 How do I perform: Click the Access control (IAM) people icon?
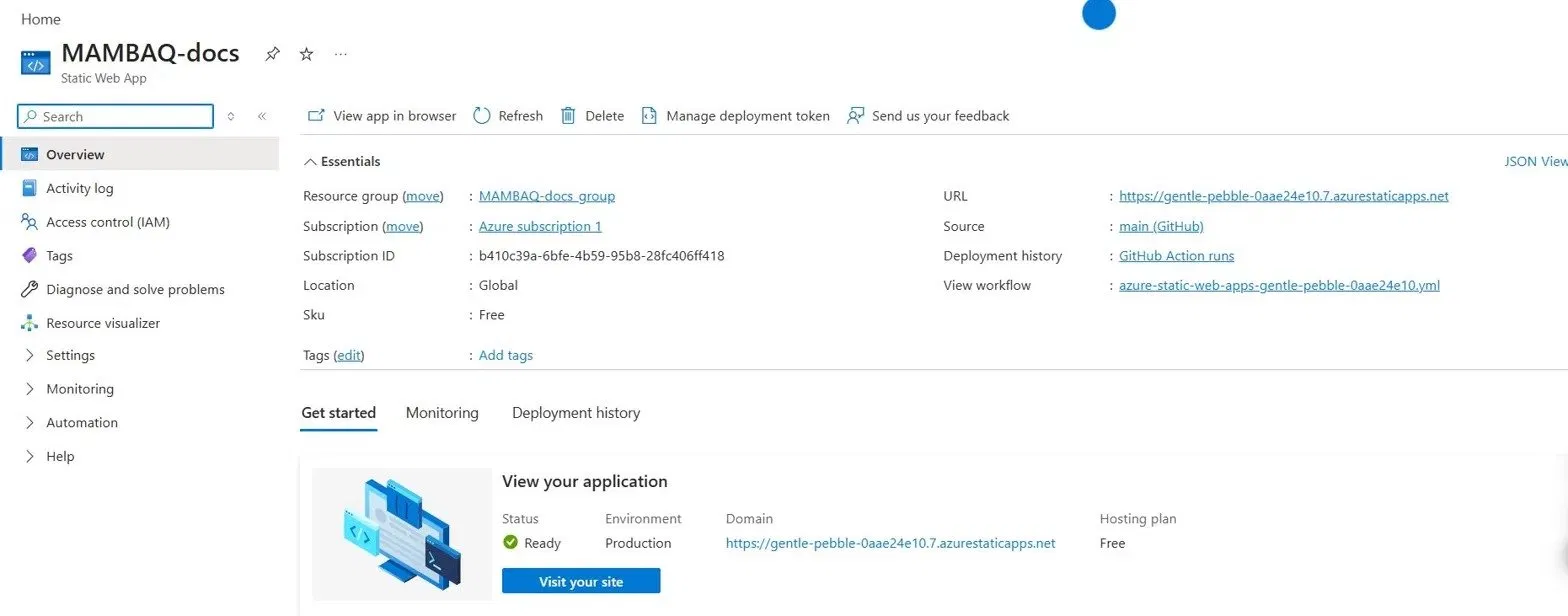pyautogui.click(x=30, y=222)
